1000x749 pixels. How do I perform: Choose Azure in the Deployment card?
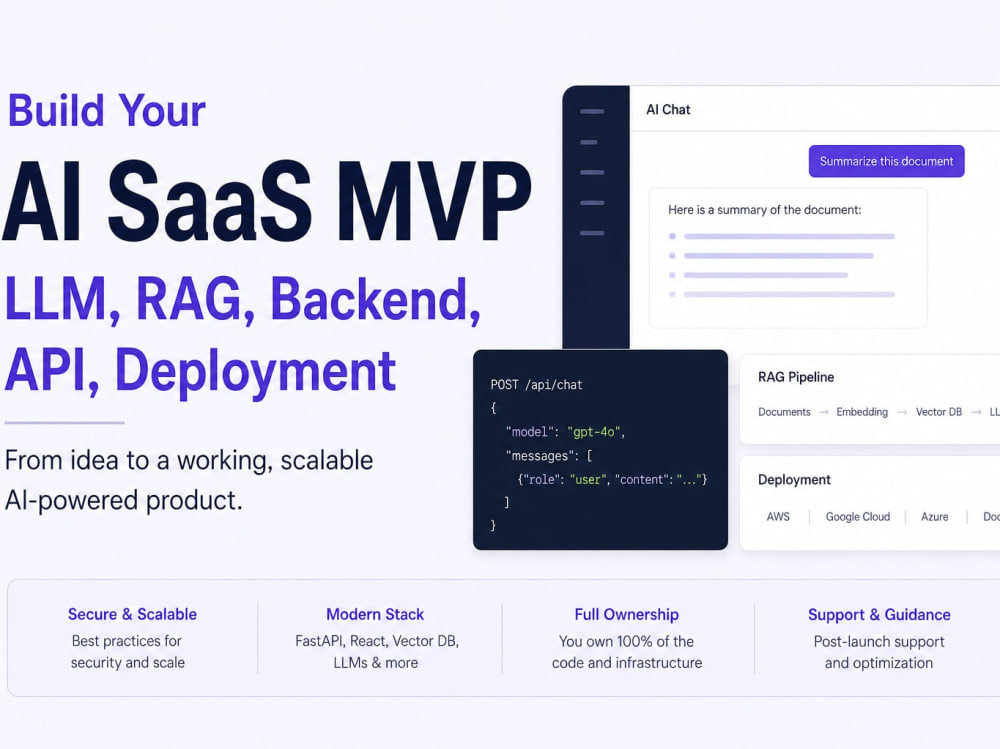coord(934,517)
